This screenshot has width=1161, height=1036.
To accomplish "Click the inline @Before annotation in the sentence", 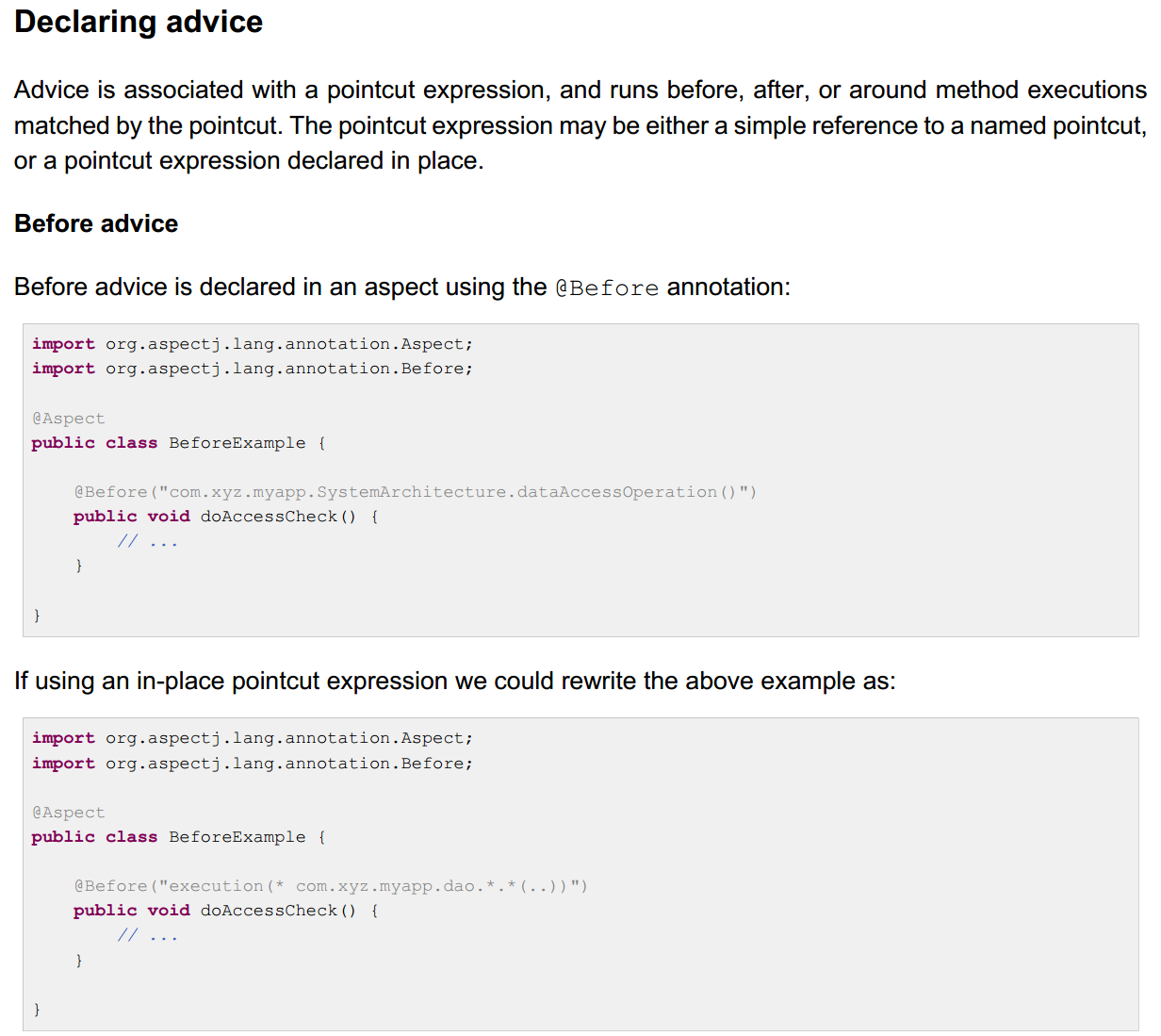I will pyautogui.click(x=607, y=288).
